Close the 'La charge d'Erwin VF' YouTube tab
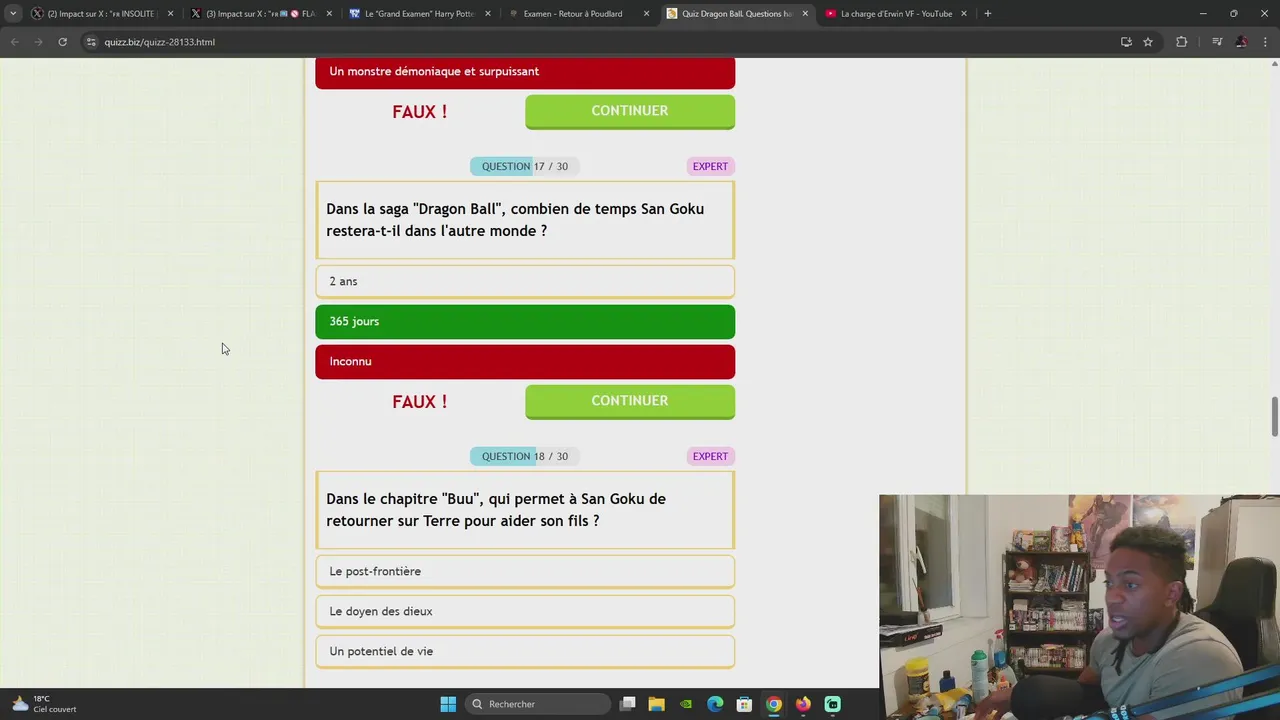This screenshot has width=1280, height=720. pyautogui.click(x=964, y=14)
